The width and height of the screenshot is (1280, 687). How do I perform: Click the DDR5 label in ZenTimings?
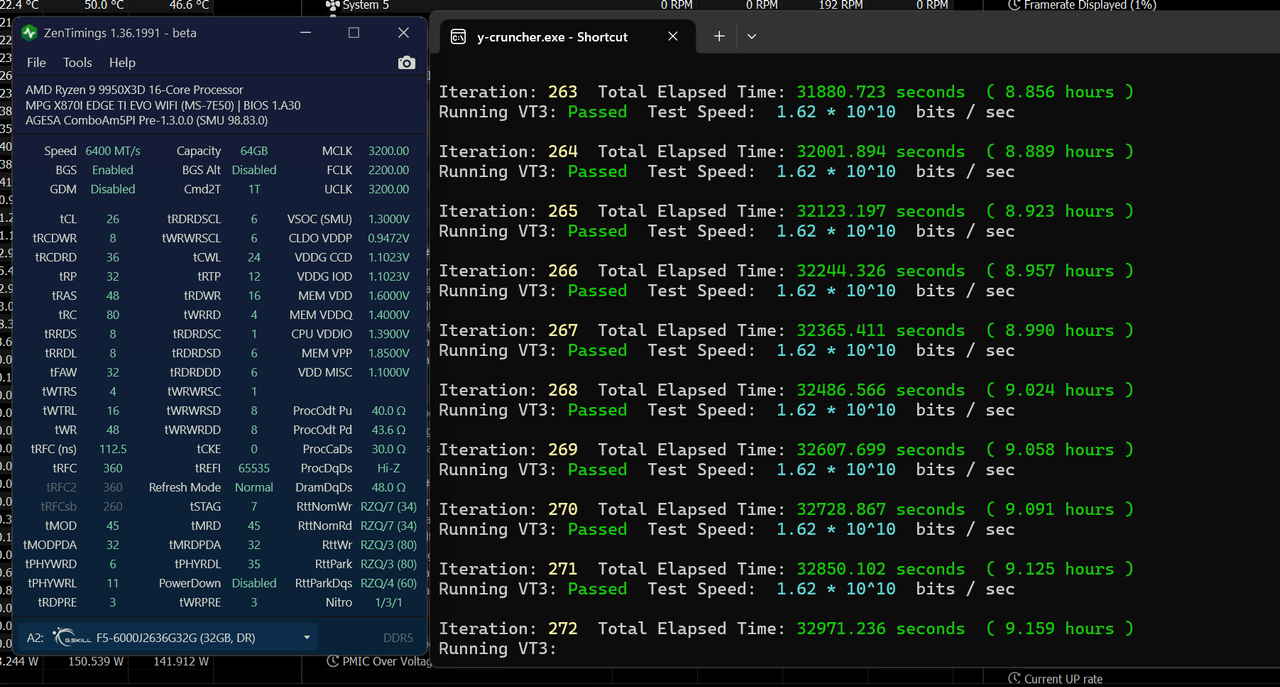coord(398,638)
